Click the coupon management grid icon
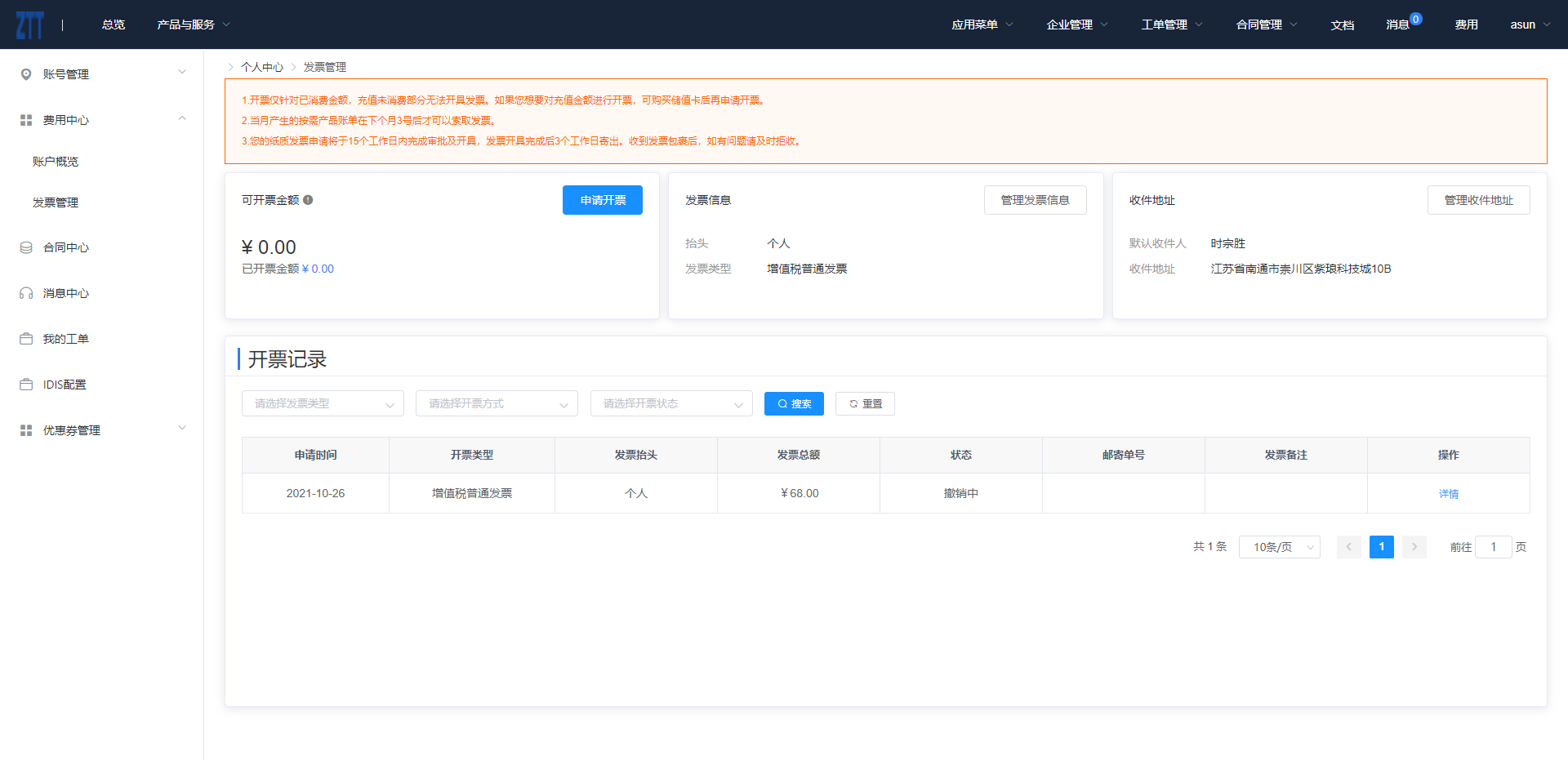Viewport: 1568px width, 765px height. point(26,430)
